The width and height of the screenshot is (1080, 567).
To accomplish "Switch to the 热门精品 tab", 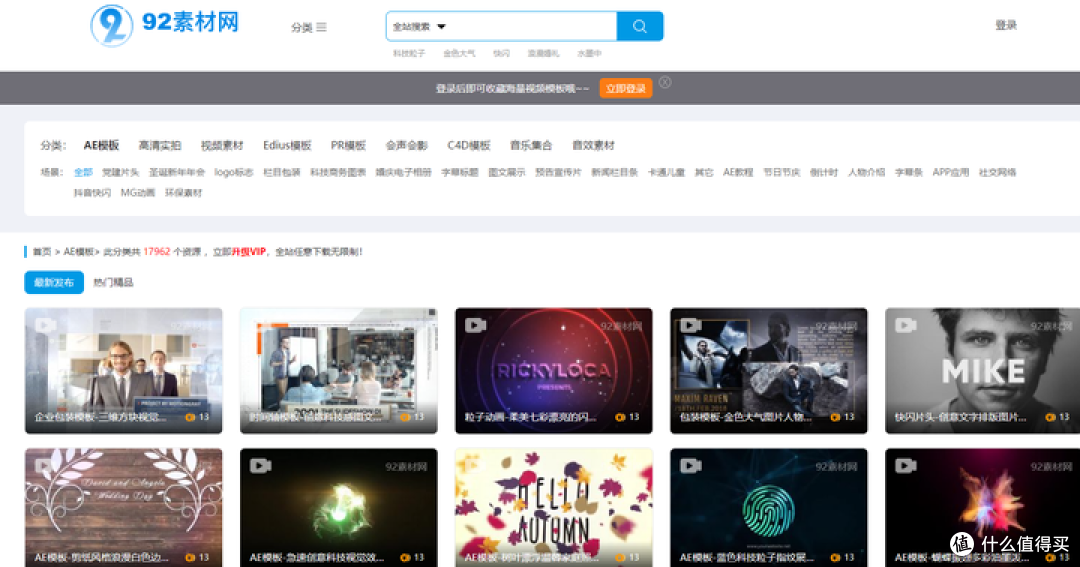I will point(113,282).
